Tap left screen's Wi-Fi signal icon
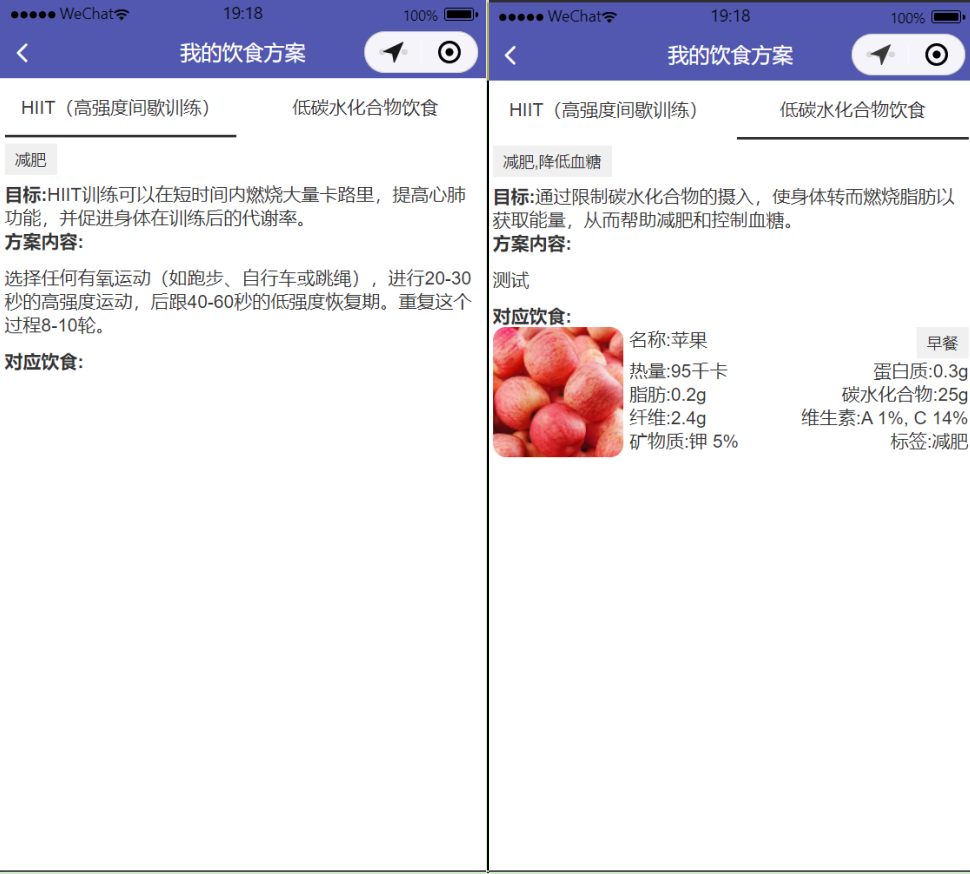Screen dimensions: 970x874 coord(122,14)
